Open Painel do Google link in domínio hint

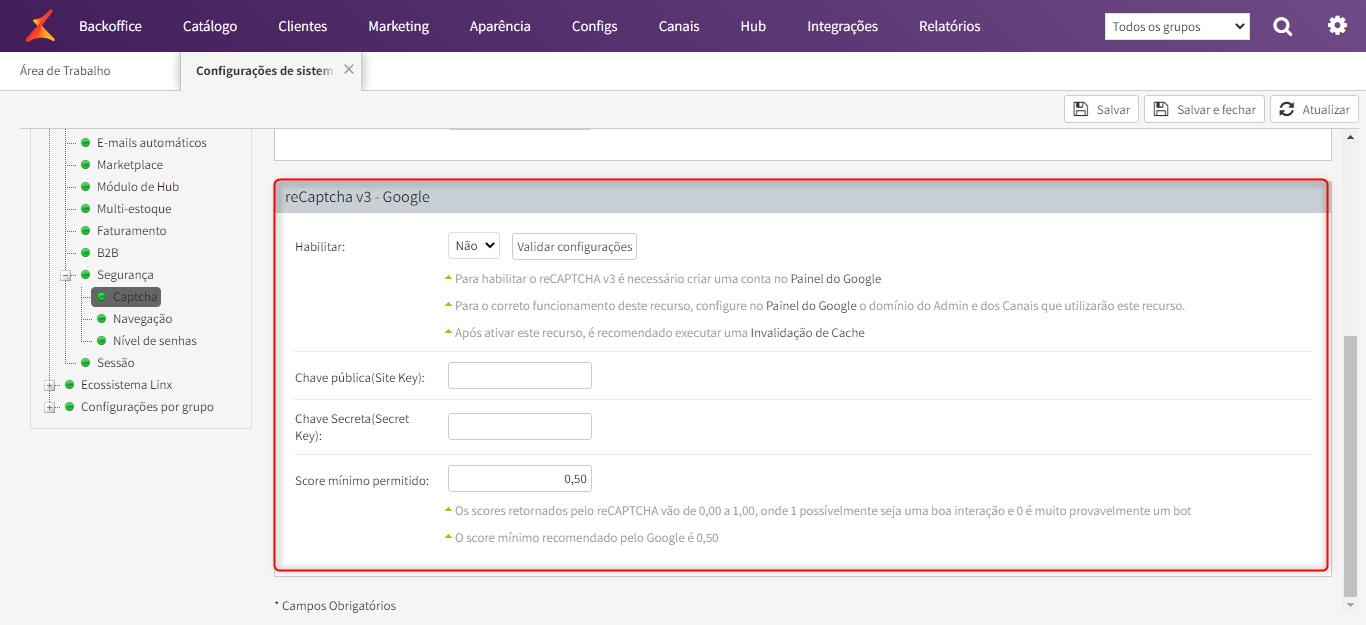[811, 306]
